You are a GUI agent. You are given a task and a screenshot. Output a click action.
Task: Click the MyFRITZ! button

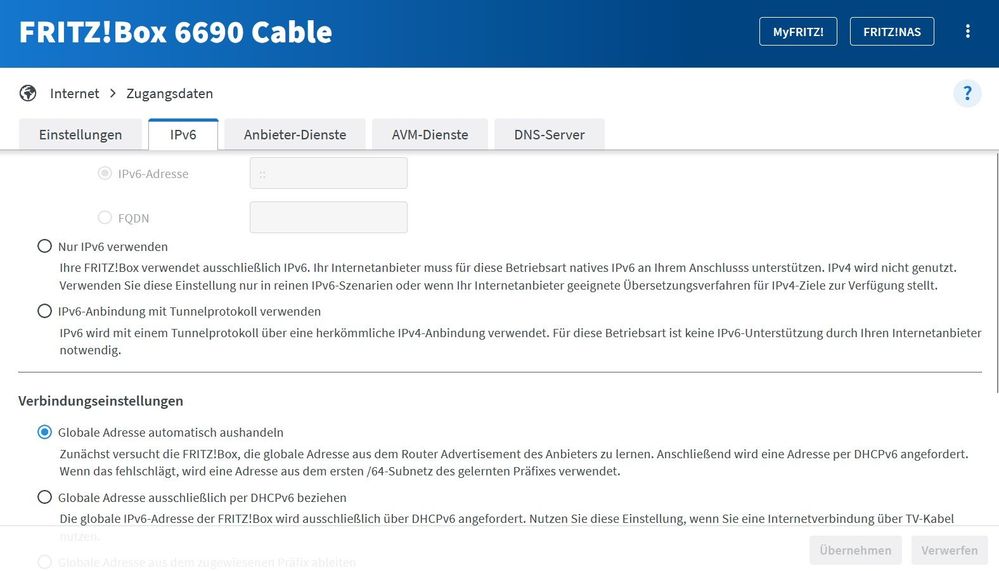798,32
